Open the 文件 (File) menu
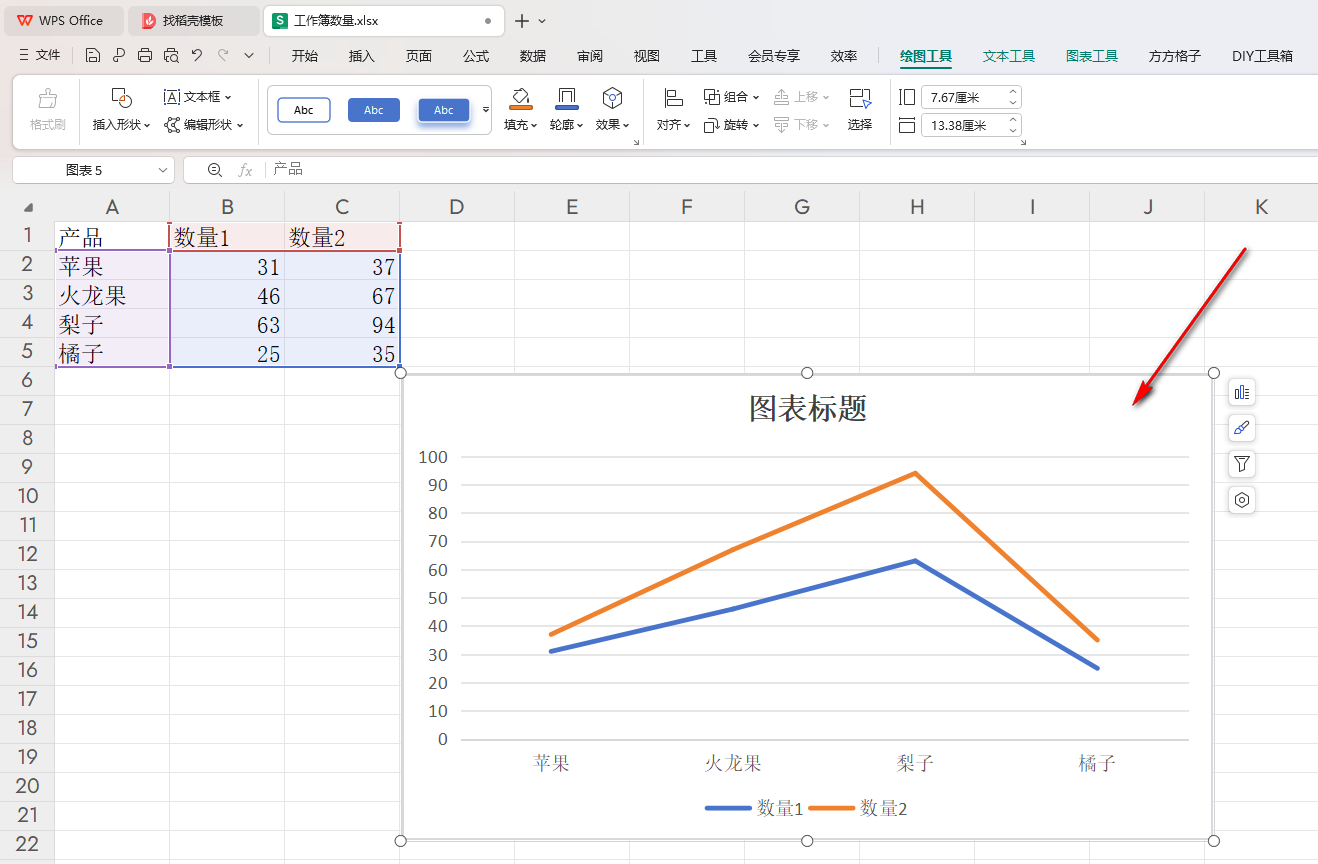The width and height of the screenshot is (1318, 864). point(40,56)
